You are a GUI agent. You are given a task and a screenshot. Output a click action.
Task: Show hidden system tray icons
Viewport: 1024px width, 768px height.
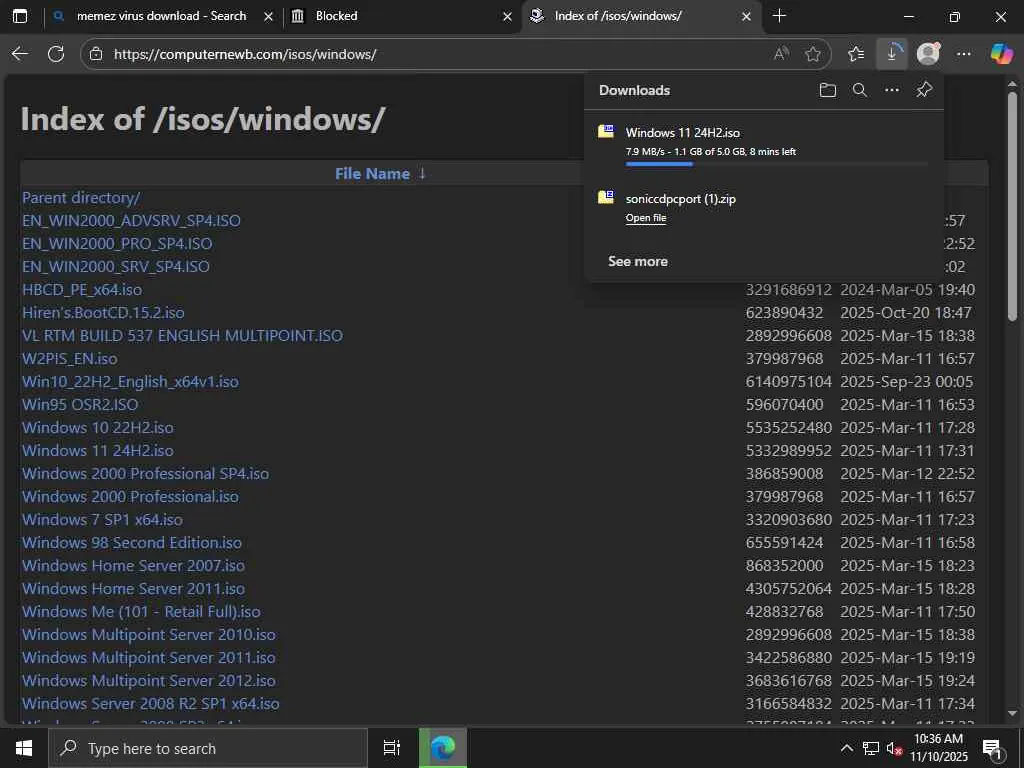coord(847,748)
